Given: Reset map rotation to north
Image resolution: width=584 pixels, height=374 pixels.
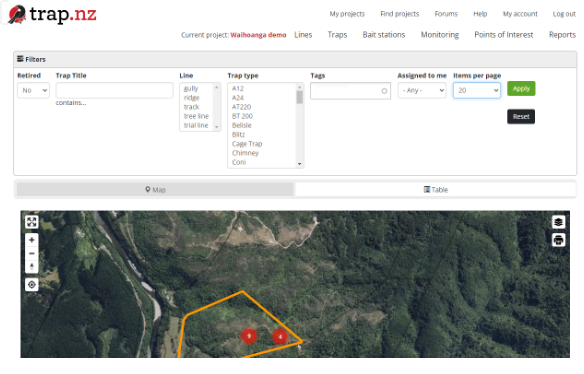Looking at the screenshot, I should tap(32, 267).
